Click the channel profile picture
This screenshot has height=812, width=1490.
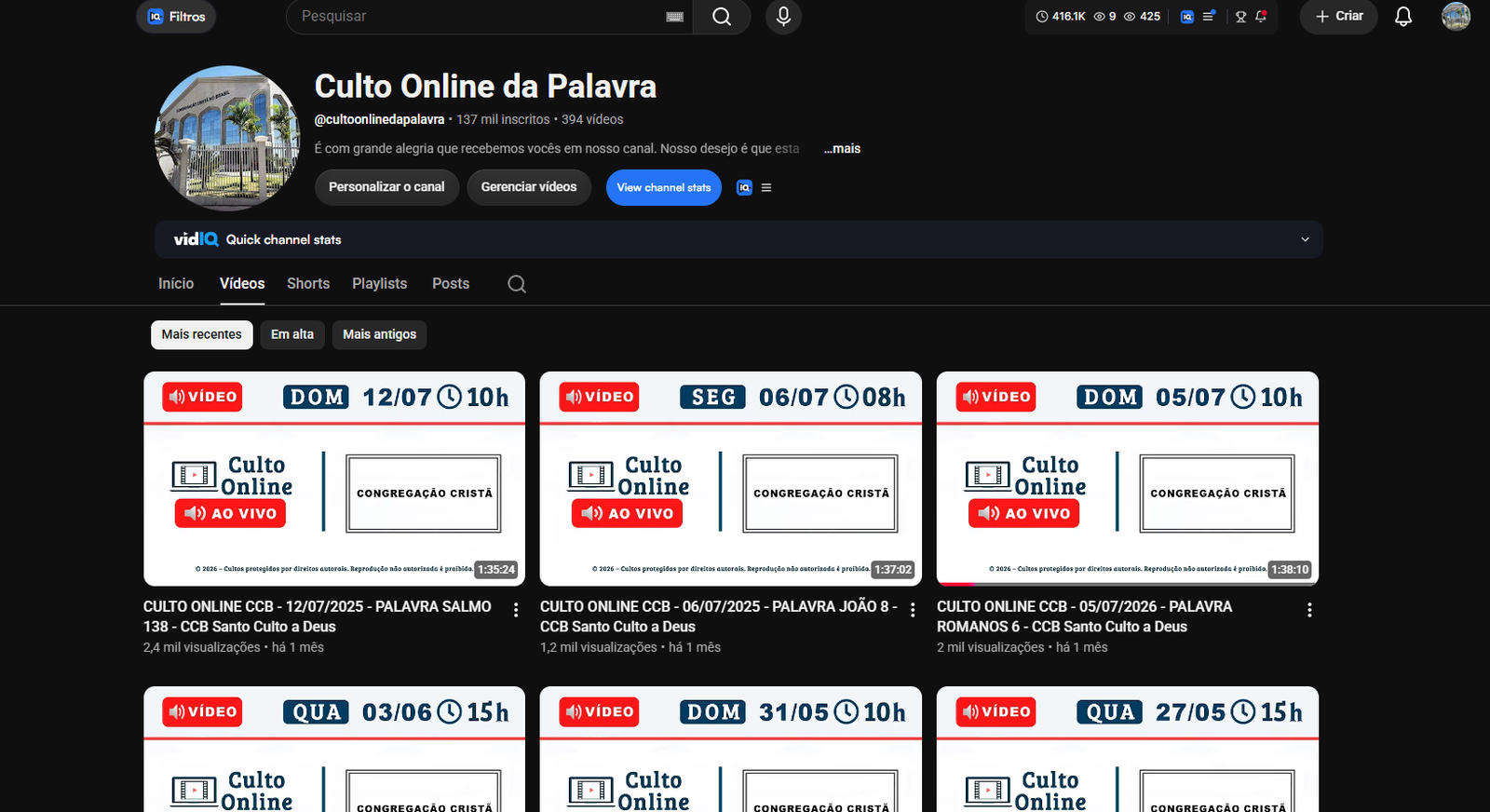227,138
